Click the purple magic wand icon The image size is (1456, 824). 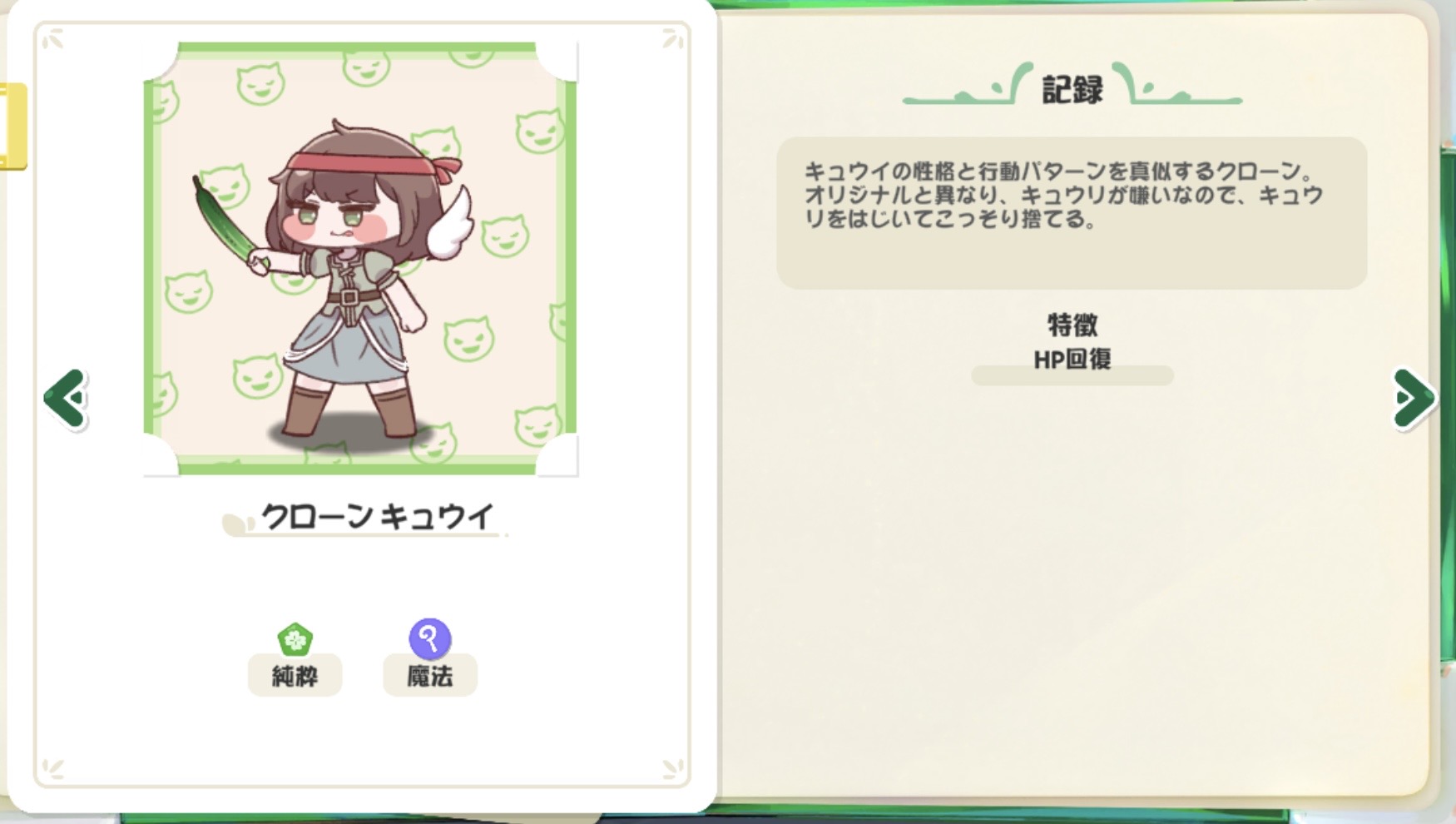click(430, 639)
